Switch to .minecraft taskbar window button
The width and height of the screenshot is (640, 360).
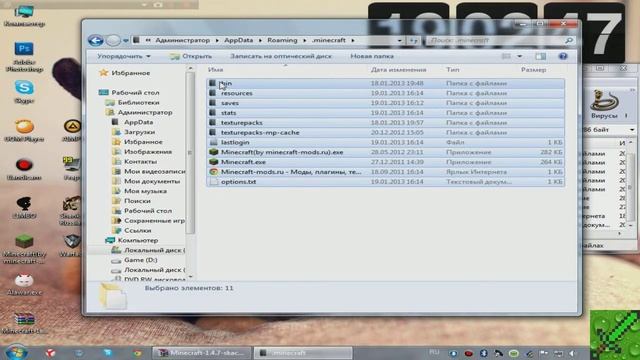[x=302, y=353]
